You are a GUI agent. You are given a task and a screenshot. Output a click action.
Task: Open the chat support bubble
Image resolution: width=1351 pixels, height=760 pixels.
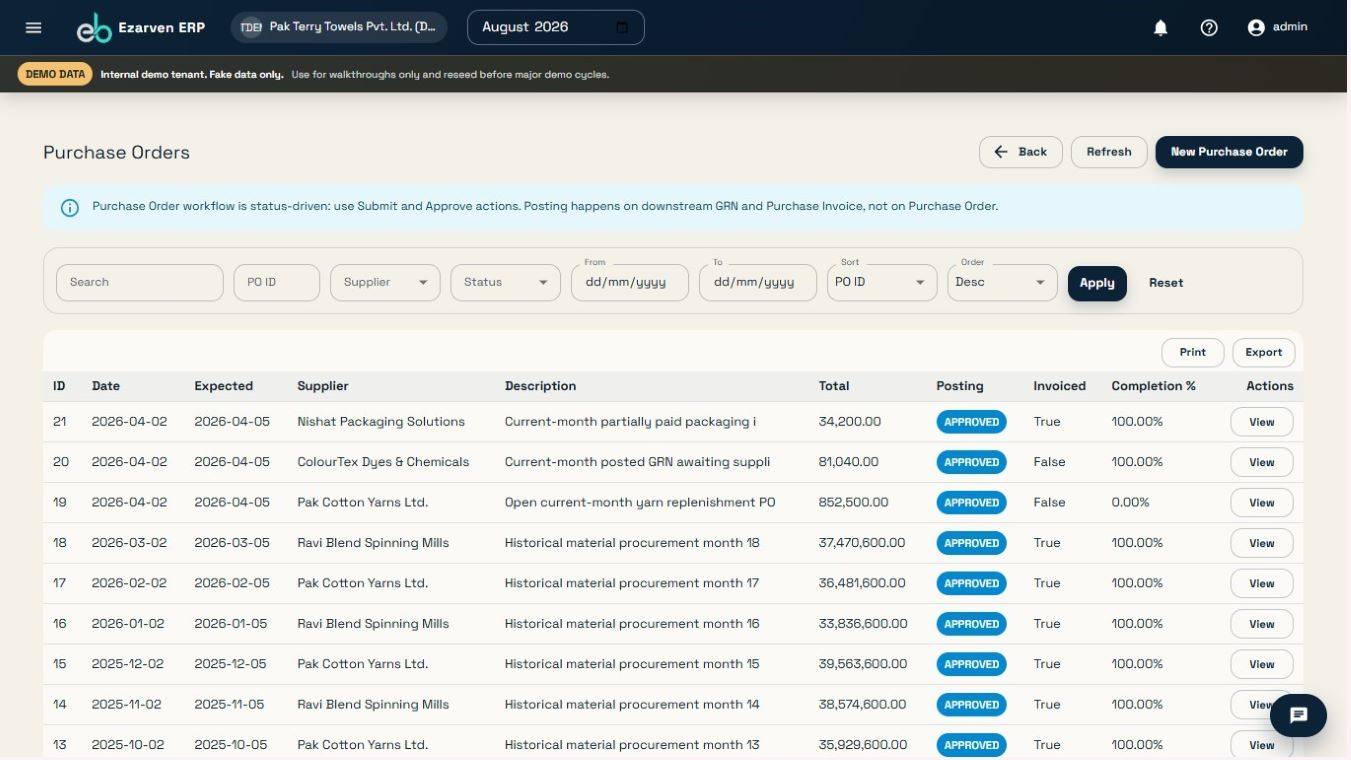click(1298, 715)
